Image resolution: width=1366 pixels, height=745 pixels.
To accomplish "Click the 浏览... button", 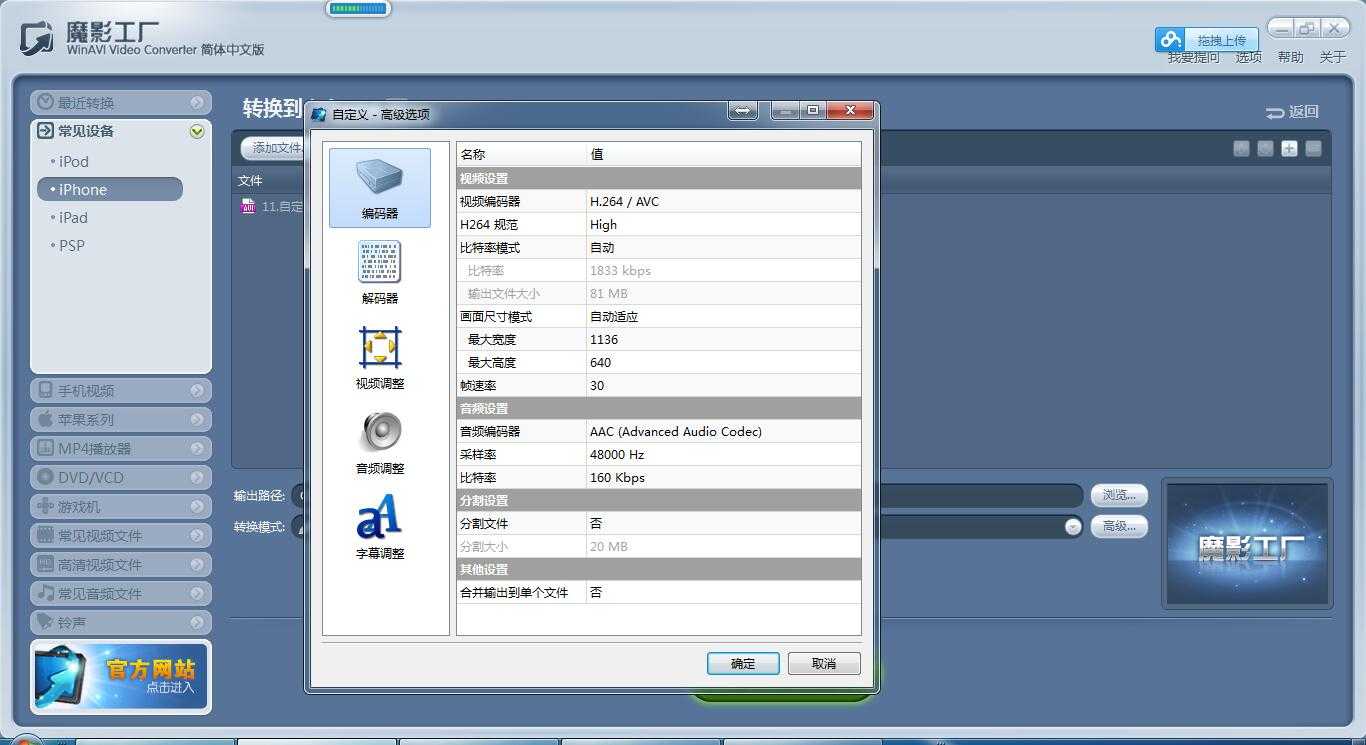I will pos(1119,495).
